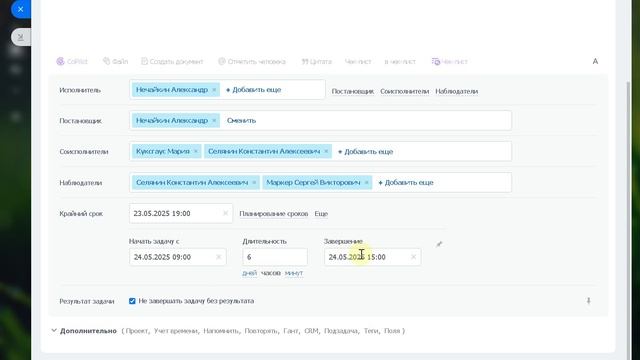This screenshot has height=360, width=640.
Task: Add another participant in Соисполнители
Action: click(x=365, y=151)
